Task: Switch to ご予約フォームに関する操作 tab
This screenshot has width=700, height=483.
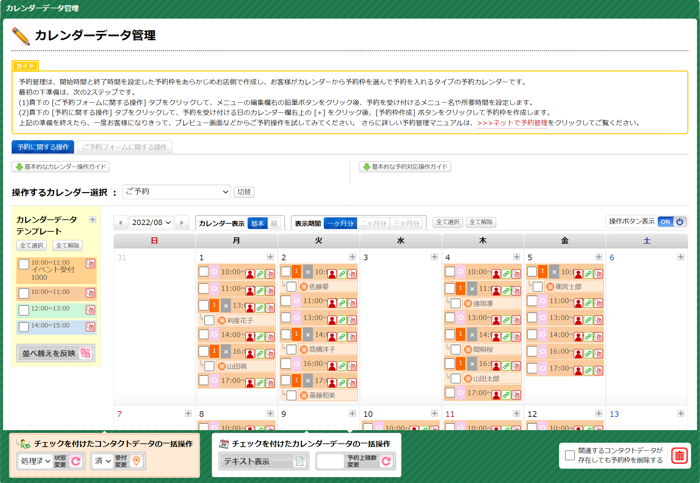Action: (124, 147)
